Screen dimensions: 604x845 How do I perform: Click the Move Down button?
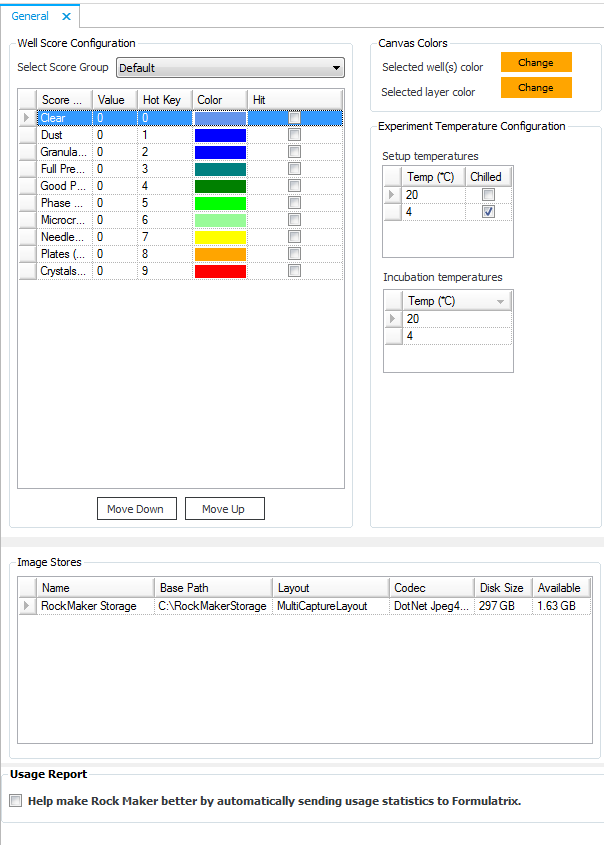coord(135,509)
